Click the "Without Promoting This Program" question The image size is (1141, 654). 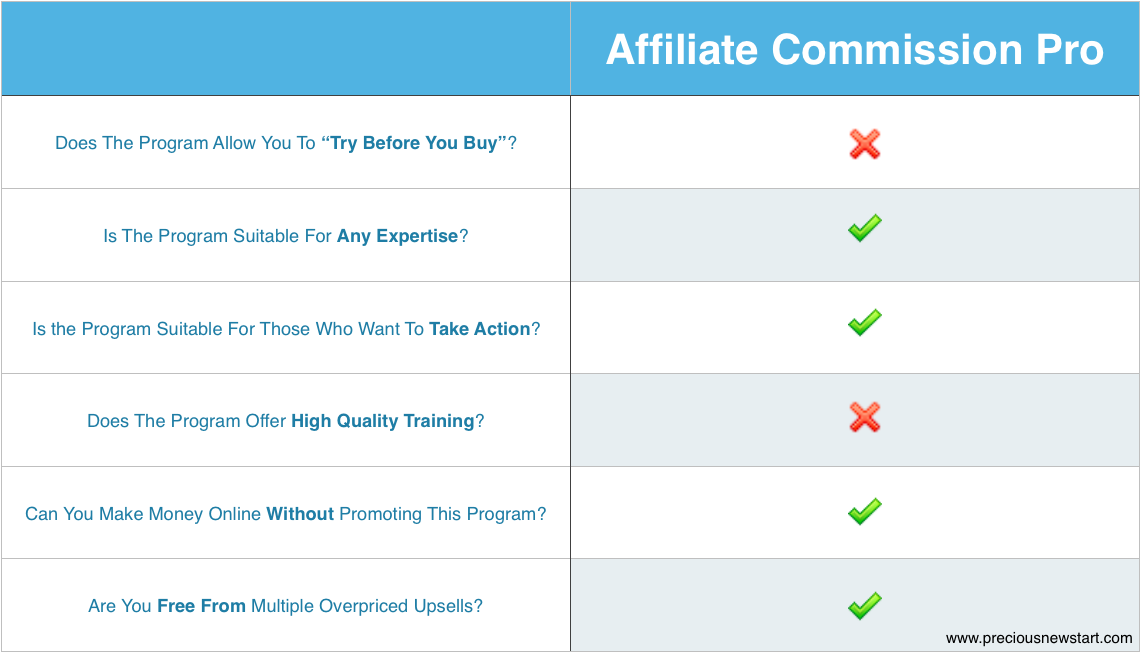click(x=286, y=514)
